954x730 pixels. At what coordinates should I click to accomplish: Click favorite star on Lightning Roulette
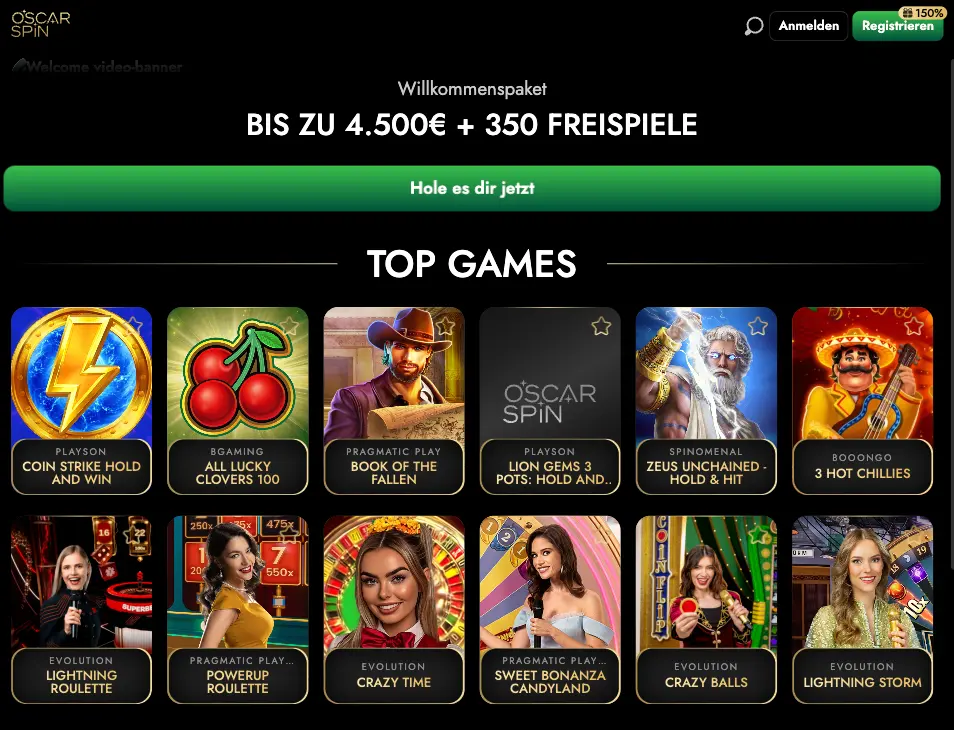pos(133,535)
